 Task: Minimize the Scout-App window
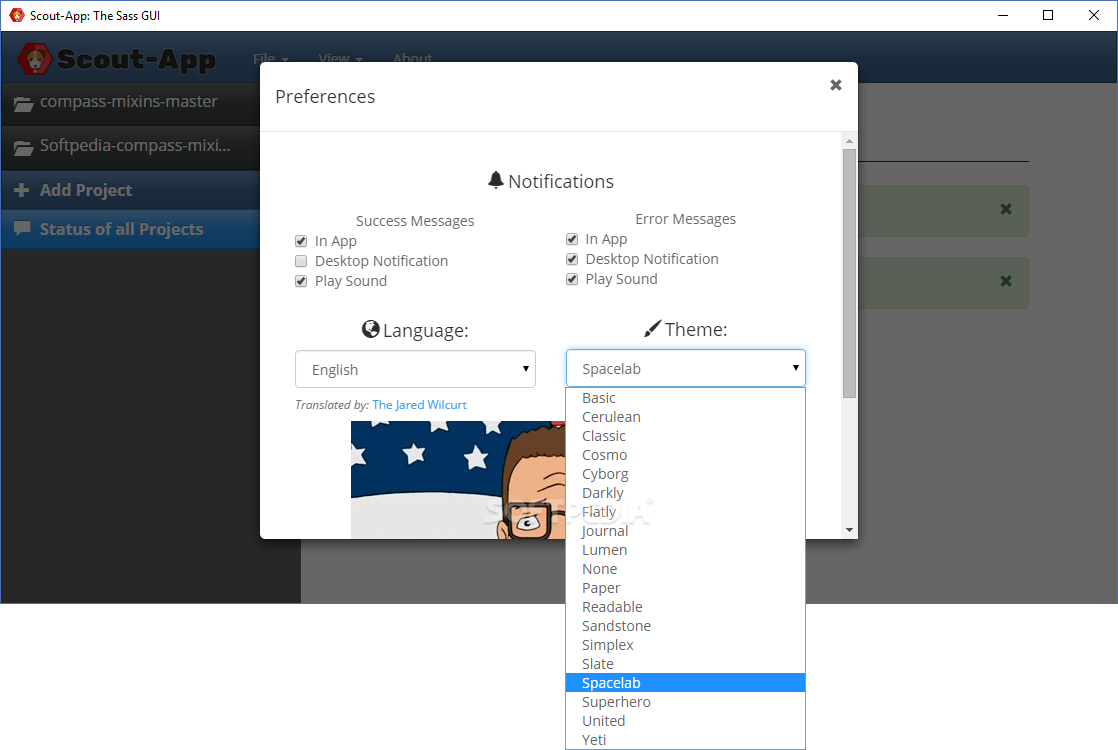point(1002,15)
